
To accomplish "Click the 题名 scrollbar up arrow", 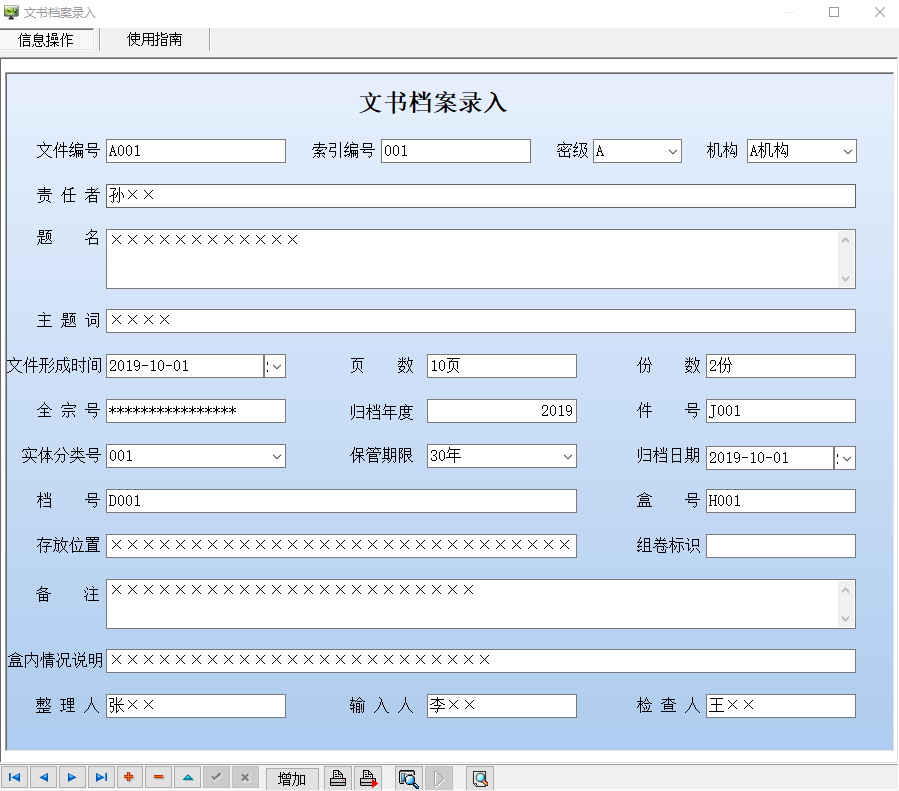I will coord(846,240).
